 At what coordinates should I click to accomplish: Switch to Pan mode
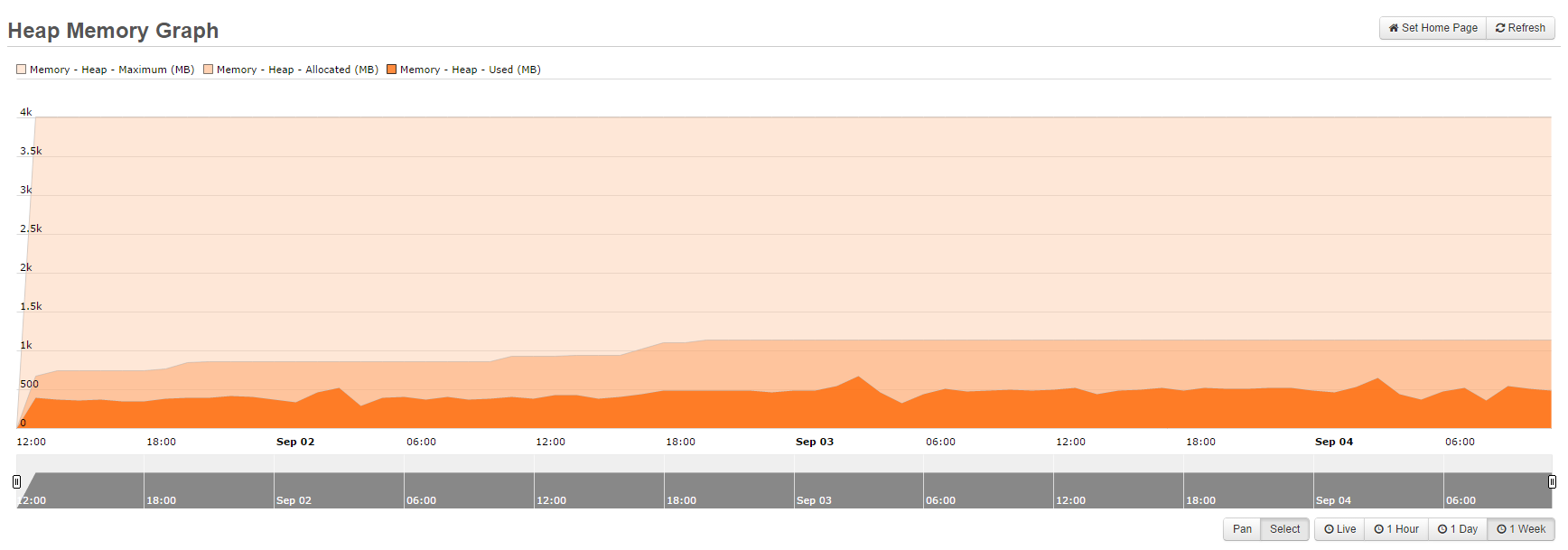1242,529
